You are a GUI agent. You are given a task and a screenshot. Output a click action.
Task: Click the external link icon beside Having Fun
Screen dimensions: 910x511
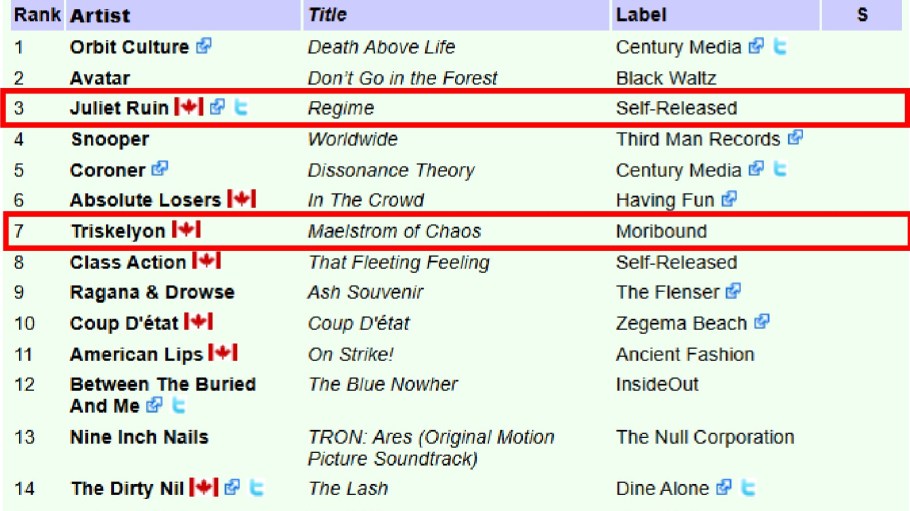pyautogui.click(x=729, y=200)
